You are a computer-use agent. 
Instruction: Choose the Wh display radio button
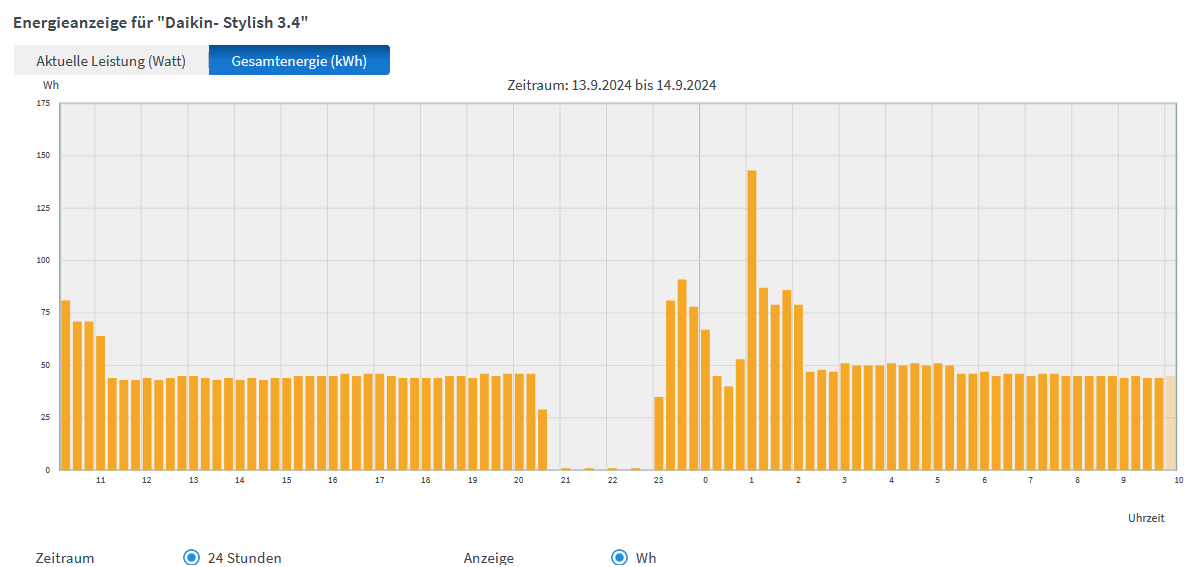tap(619, 557)
